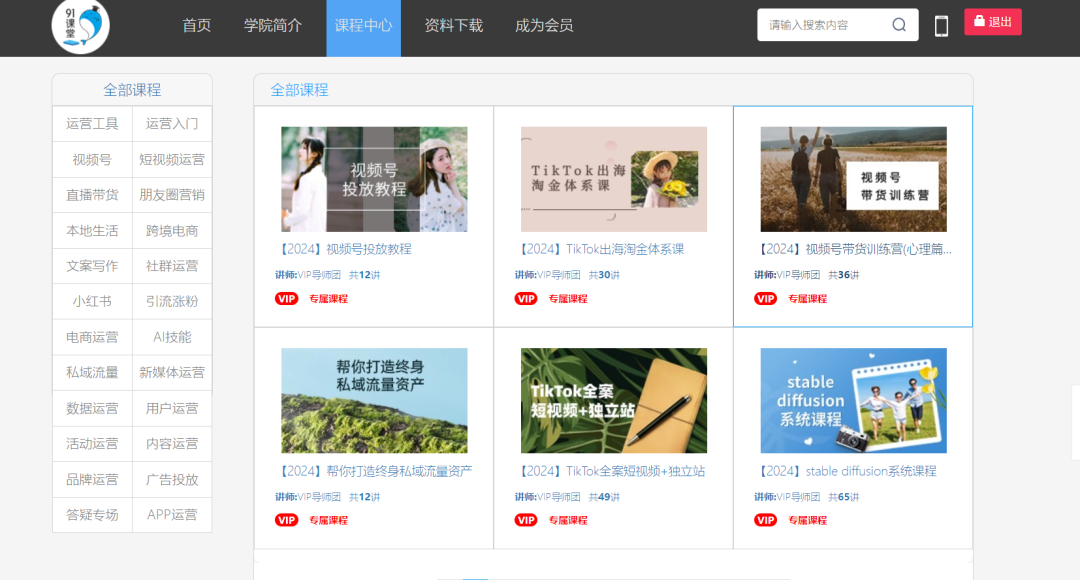Select the 运营工具 category

coord(92,124)
